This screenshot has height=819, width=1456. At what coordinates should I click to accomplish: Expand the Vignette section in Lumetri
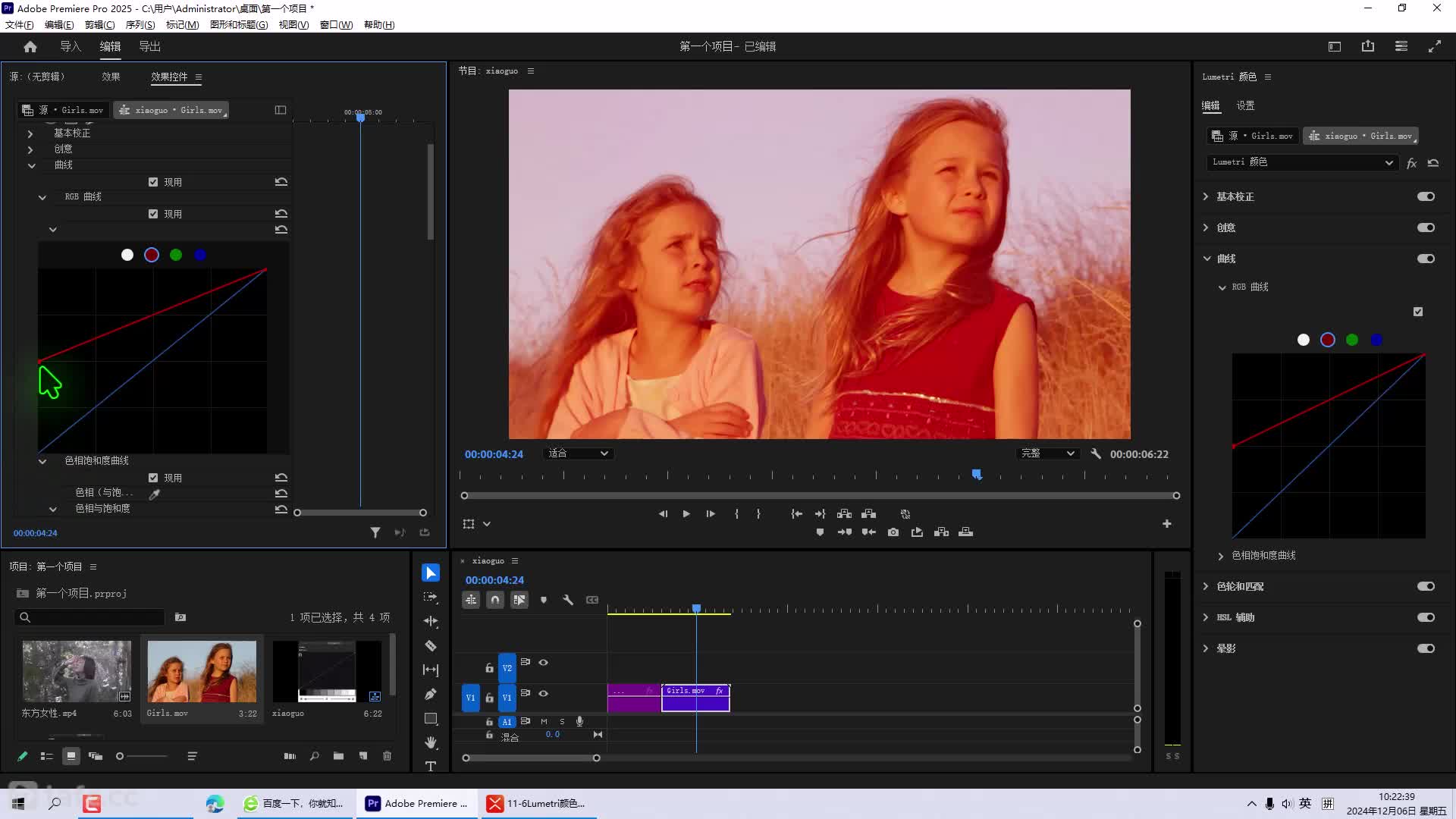[1206, 648]
